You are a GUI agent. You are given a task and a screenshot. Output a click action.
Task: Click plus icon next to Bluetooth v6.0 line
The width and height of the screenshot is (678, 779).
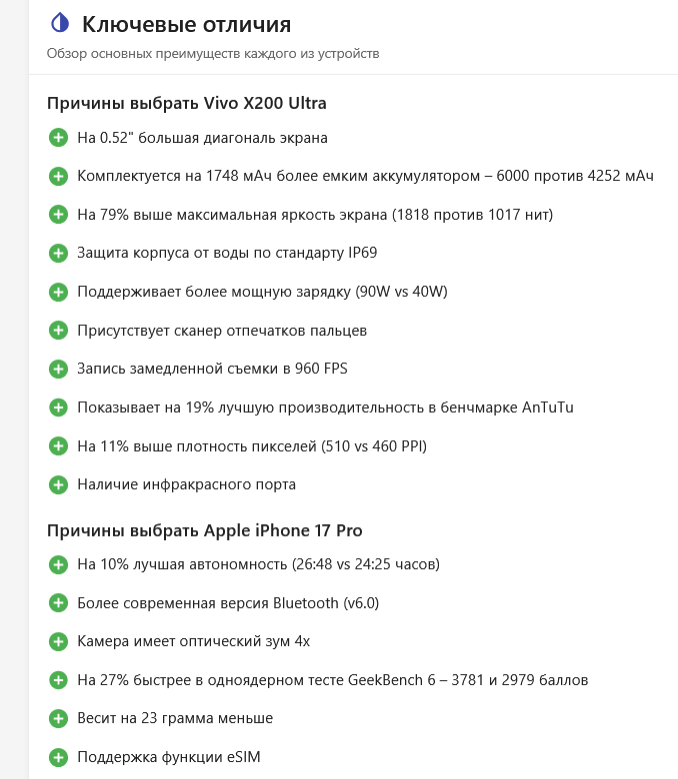tap(58, 603)
